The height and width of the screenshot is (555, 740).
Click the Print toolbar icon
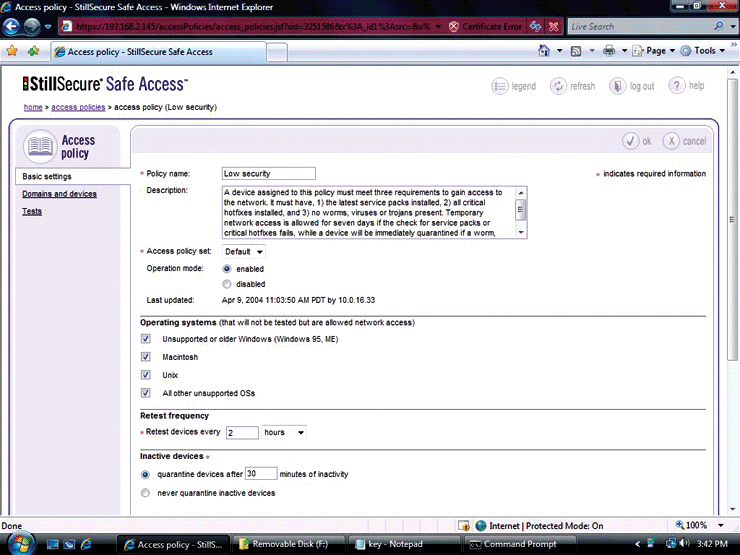point(609,50)
